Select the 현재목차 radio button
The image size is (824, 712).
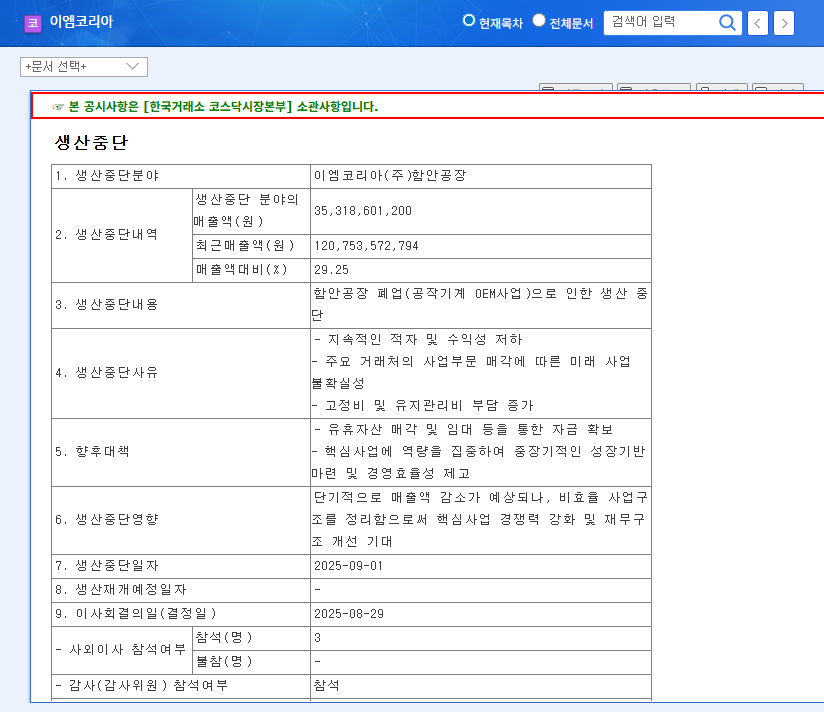(469, 20)
